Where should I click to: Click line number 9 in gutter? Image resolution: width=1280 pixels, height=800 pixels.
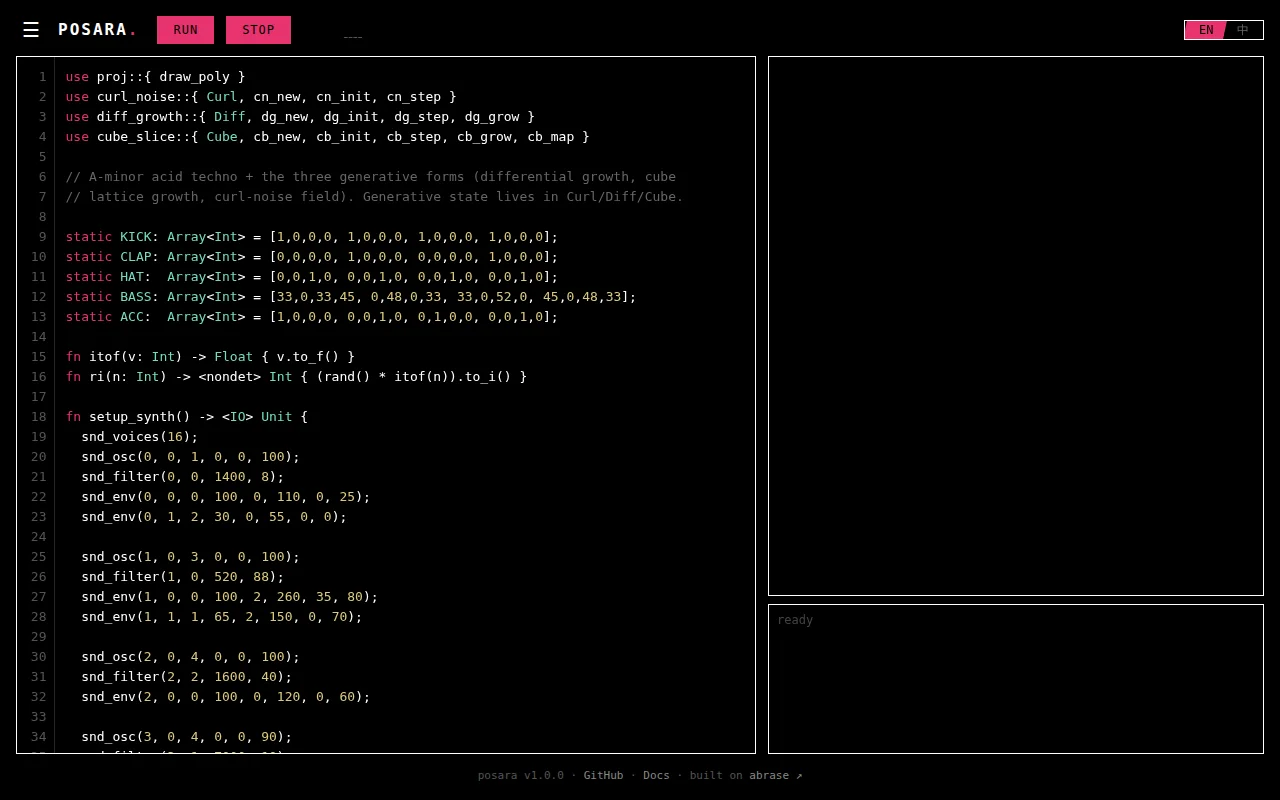42,237
